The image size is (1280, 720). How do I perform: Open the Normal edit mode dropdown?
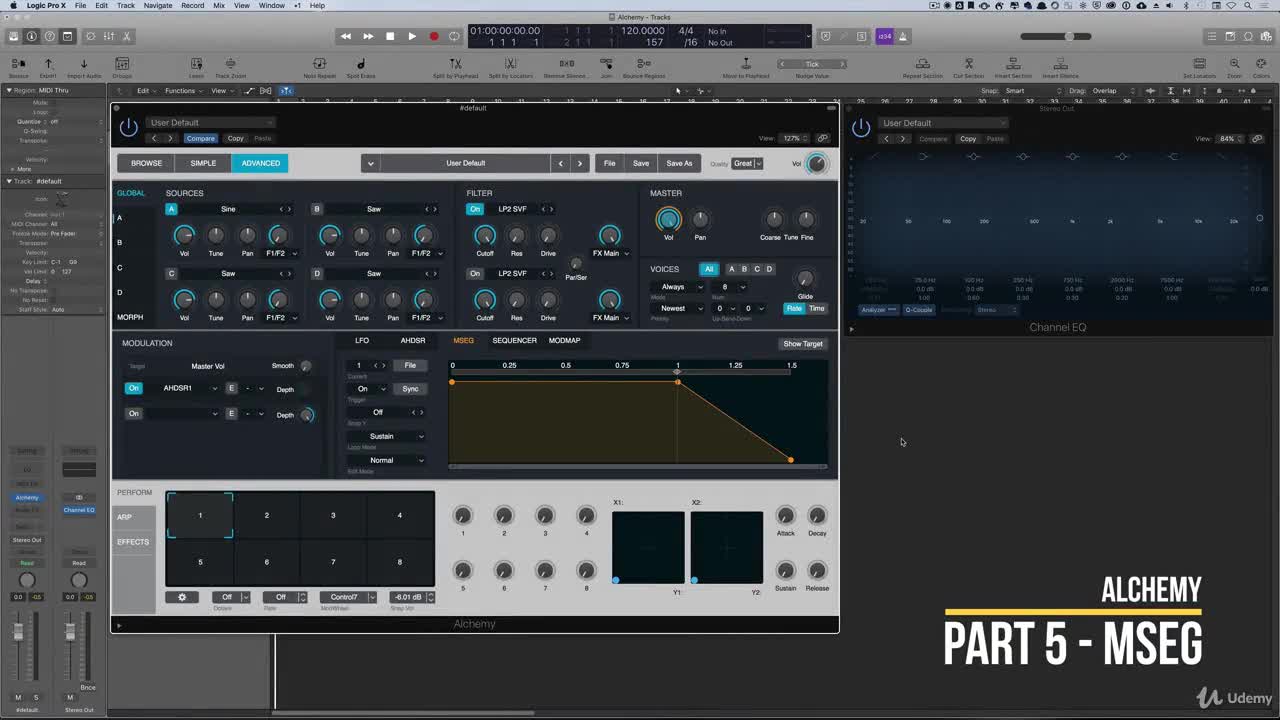[386, 460]
